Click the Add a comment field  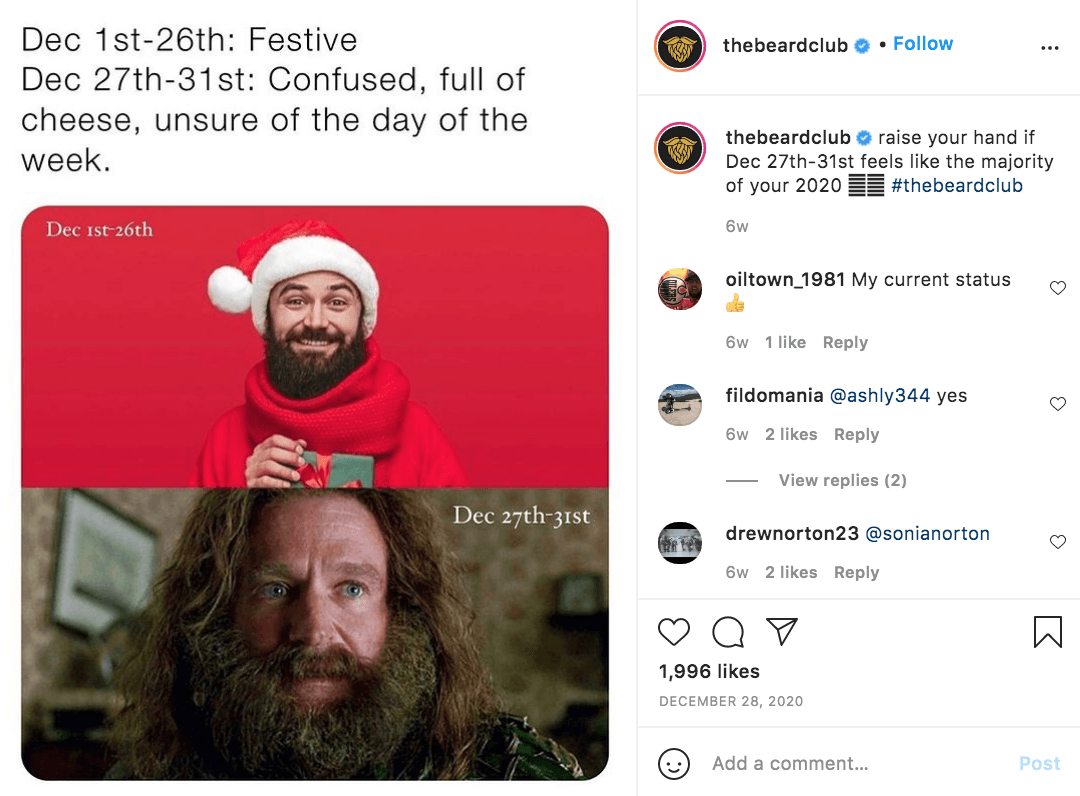(800, 763)
